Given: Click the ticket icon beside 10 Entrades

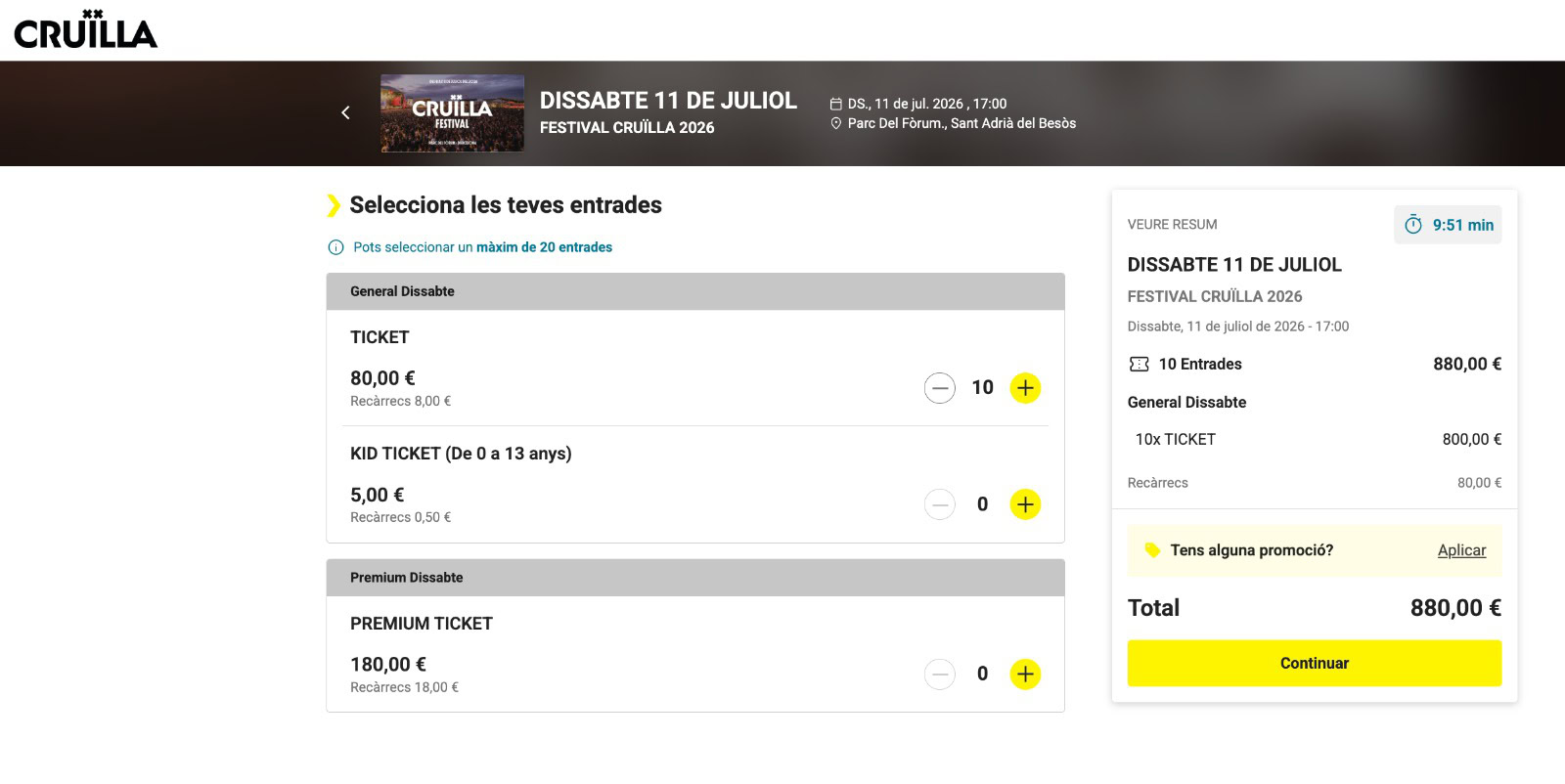Looking at the screenshot, I should 1140,364.
